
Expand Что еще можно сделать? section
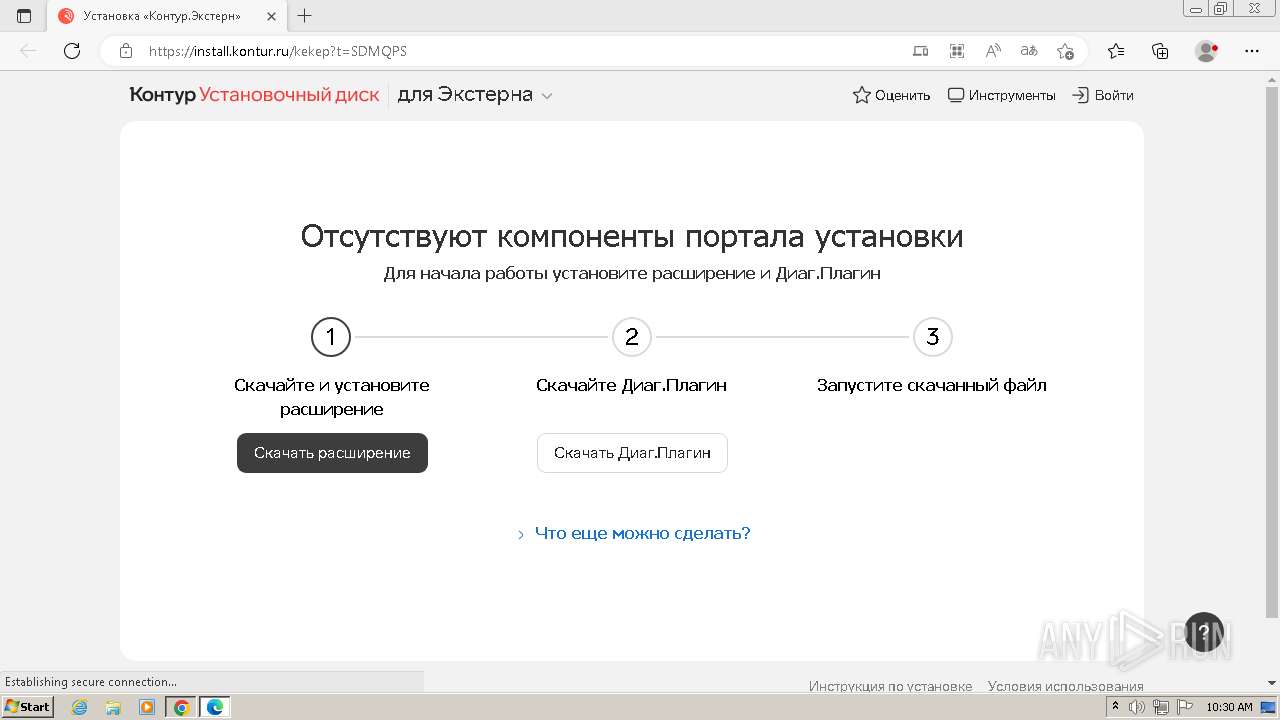[634, 533]
